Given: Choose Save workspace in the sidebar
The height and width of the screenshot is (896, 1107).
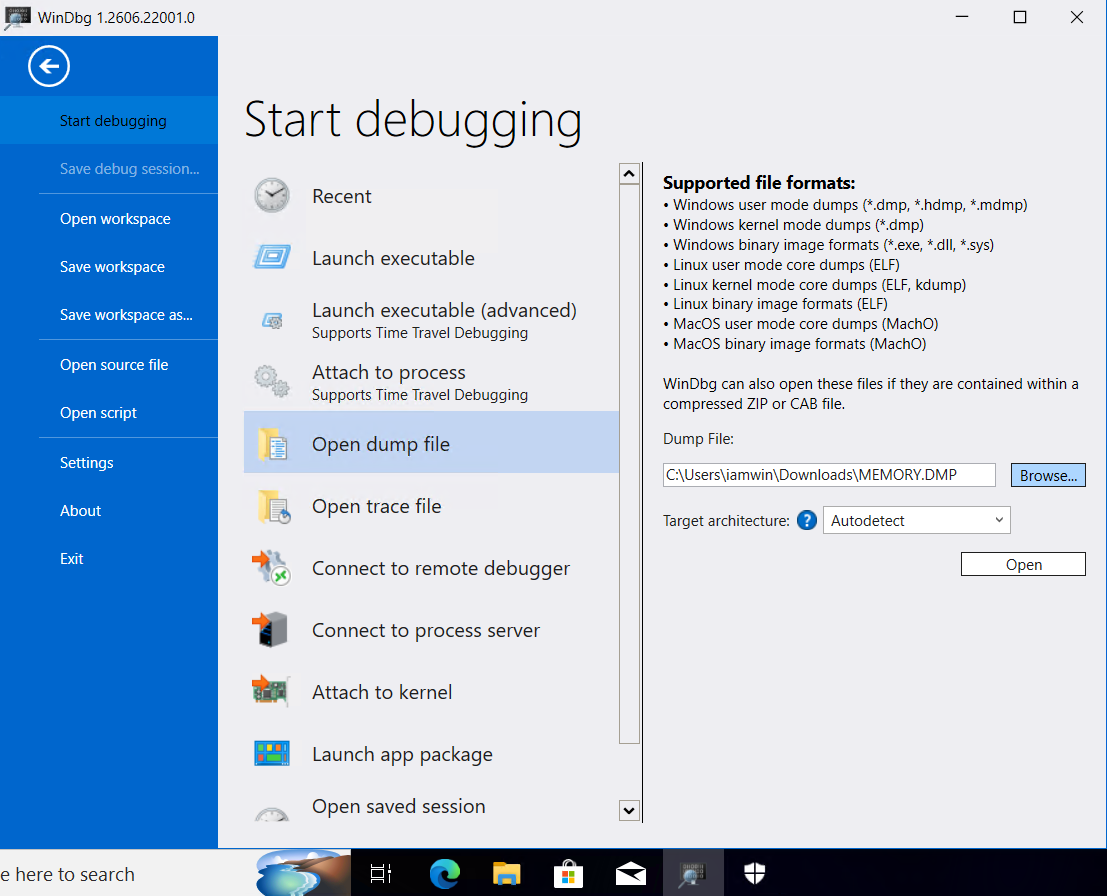Looking at the screenshot, I should [x=112, y=267].
